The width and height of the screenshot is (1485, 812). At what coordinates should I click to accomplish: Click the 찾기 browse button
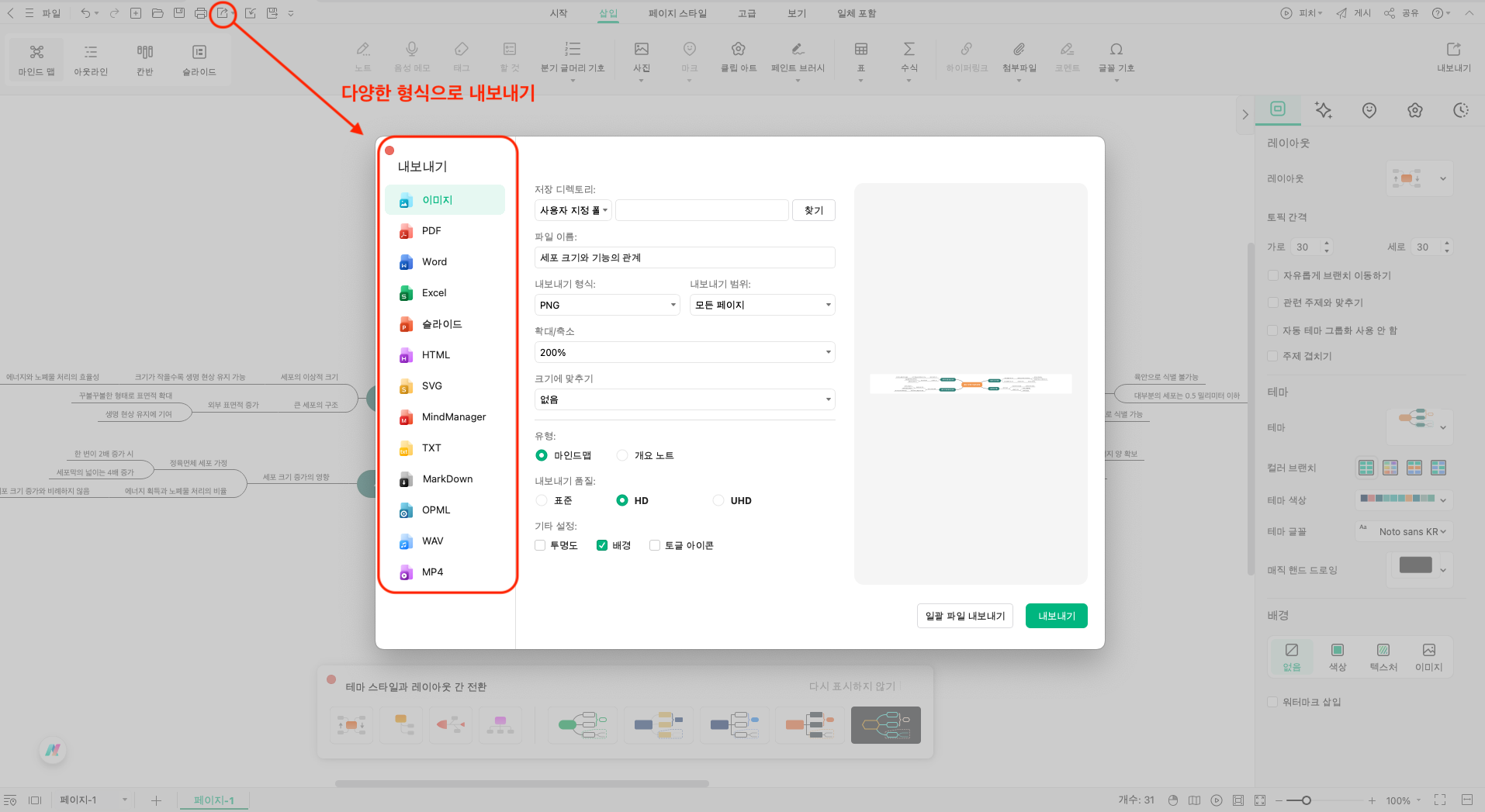[x=813, y=210]
